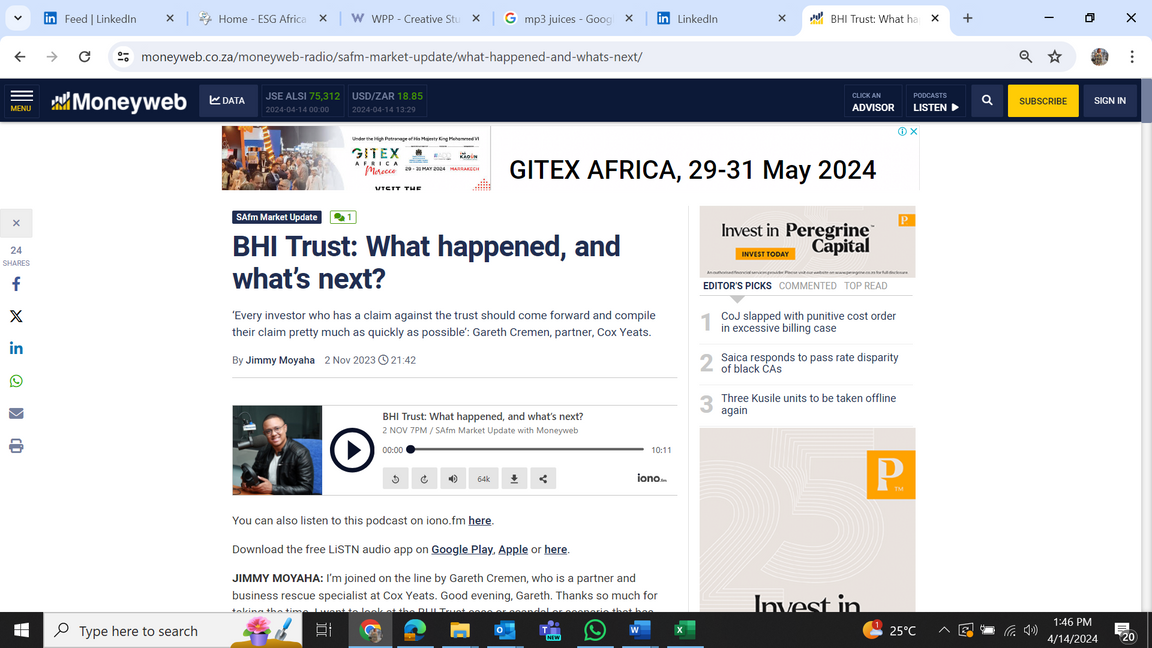Open the Google Play app link
This screenshot has width=1152, height=648.
[462, 550]
